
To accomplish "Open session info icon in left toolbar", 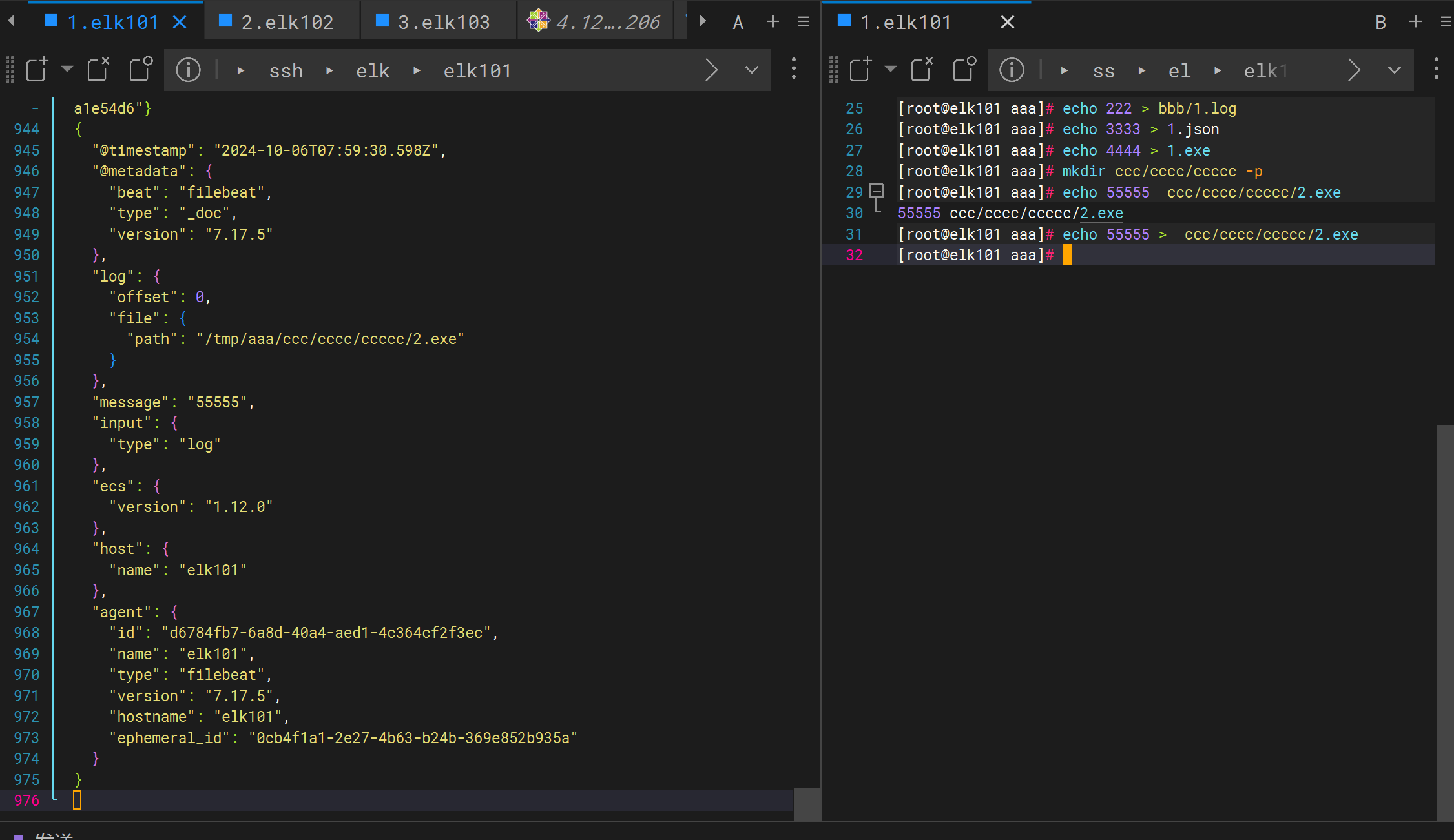I will point(188,70).
